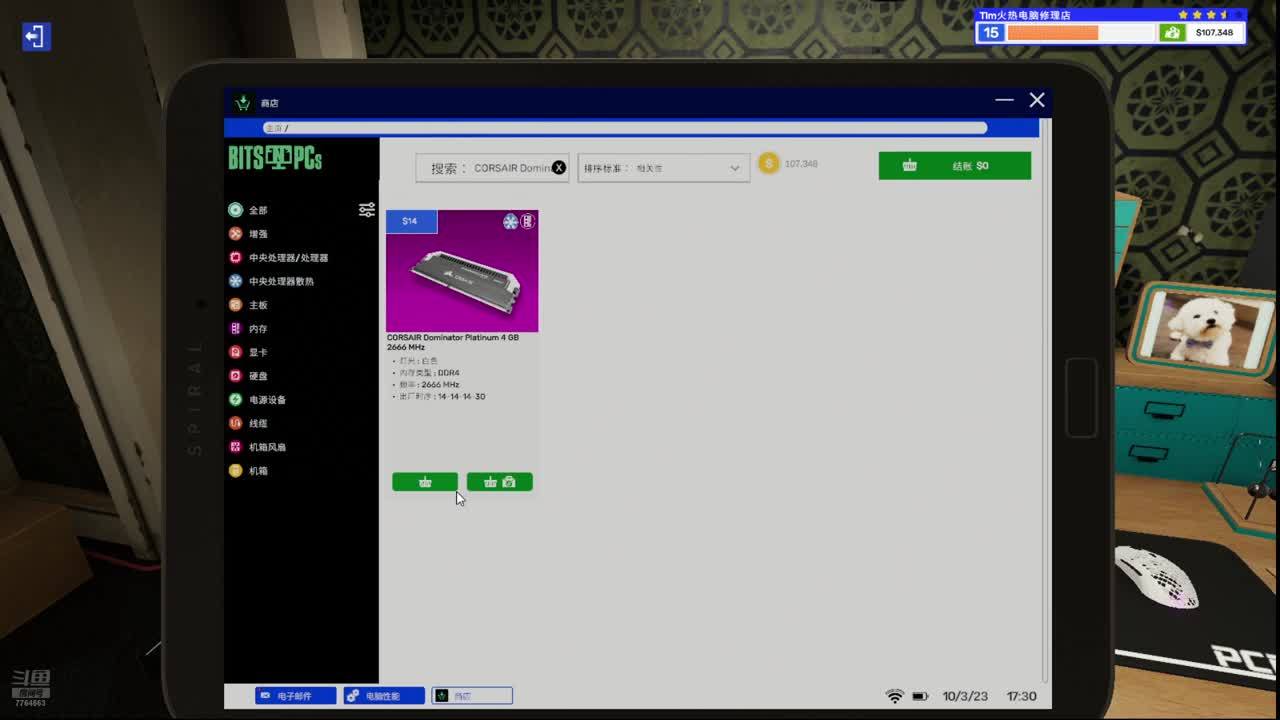This screenshot has height=720, width=1280.
Task: Open the CORSAIR Dominator Platinum product image
Action: point(462,271)
